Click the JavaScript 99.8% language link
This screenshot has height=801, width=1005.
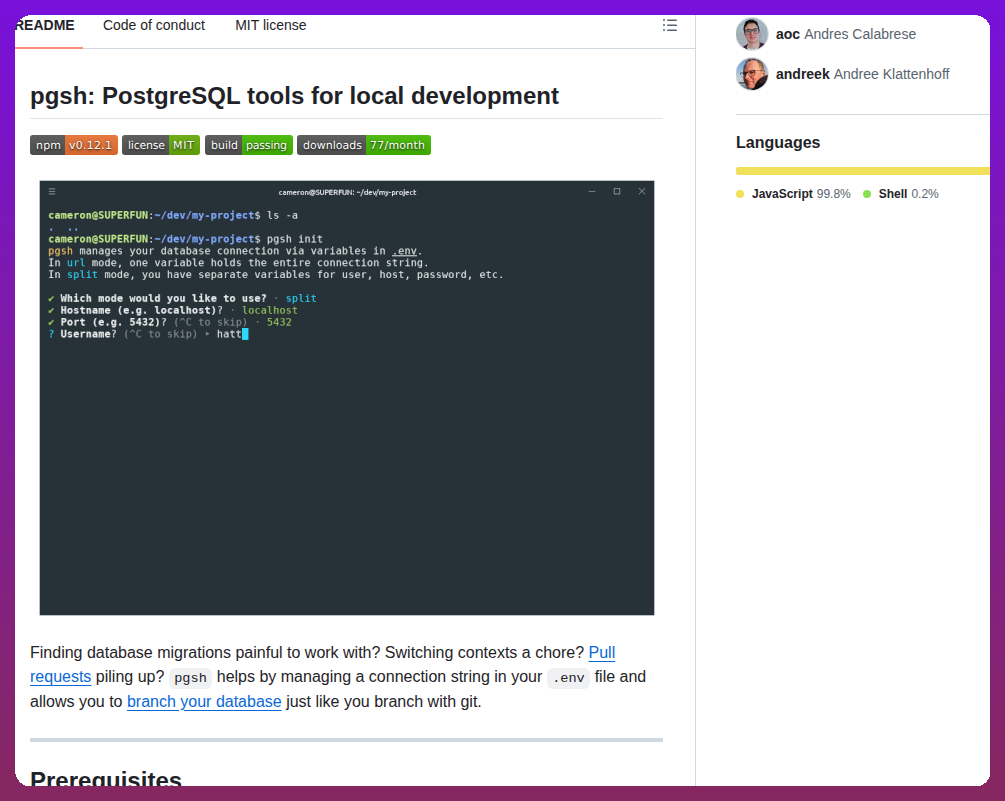click(793, 194)
